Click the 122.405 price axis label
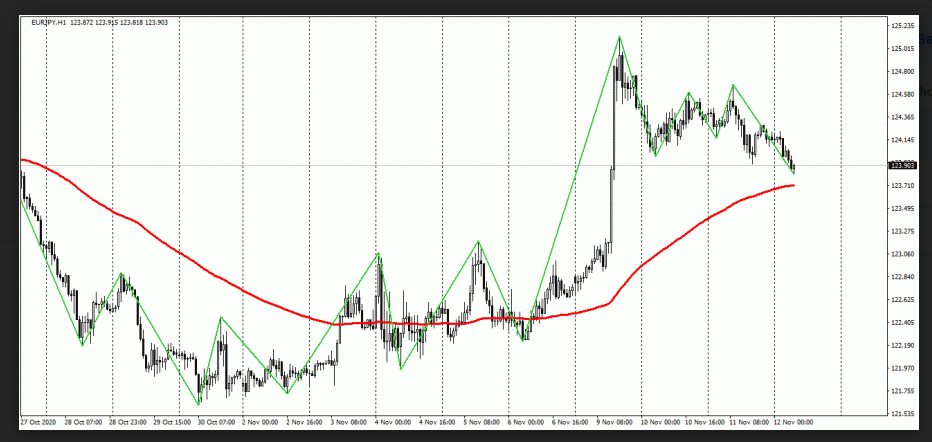This screenshot has height=442, width=932. (x=903, y=322)
